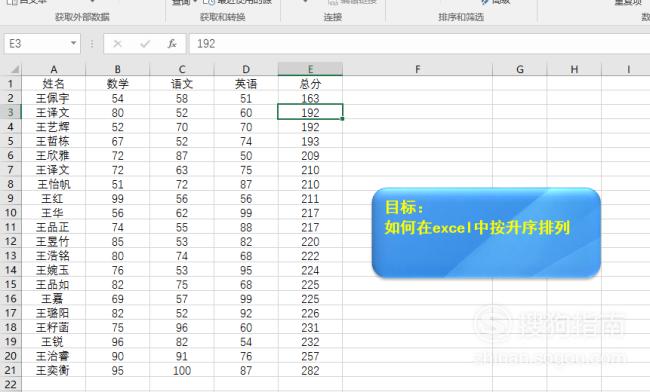This screenshot has height=392, width=650.
Task: Click total score 222 in row 13
Action: tap(310, 256)
